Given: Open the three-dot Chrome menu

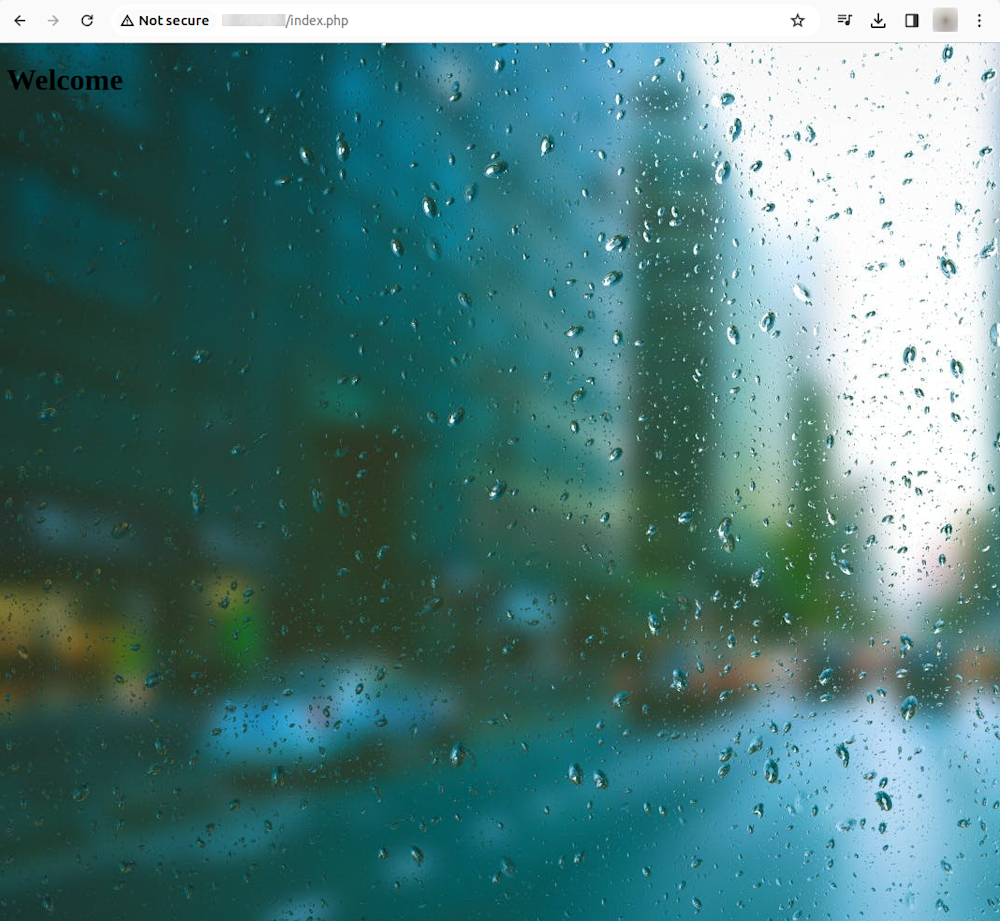Looking at the screenshot, I should (x=979, y=20).
